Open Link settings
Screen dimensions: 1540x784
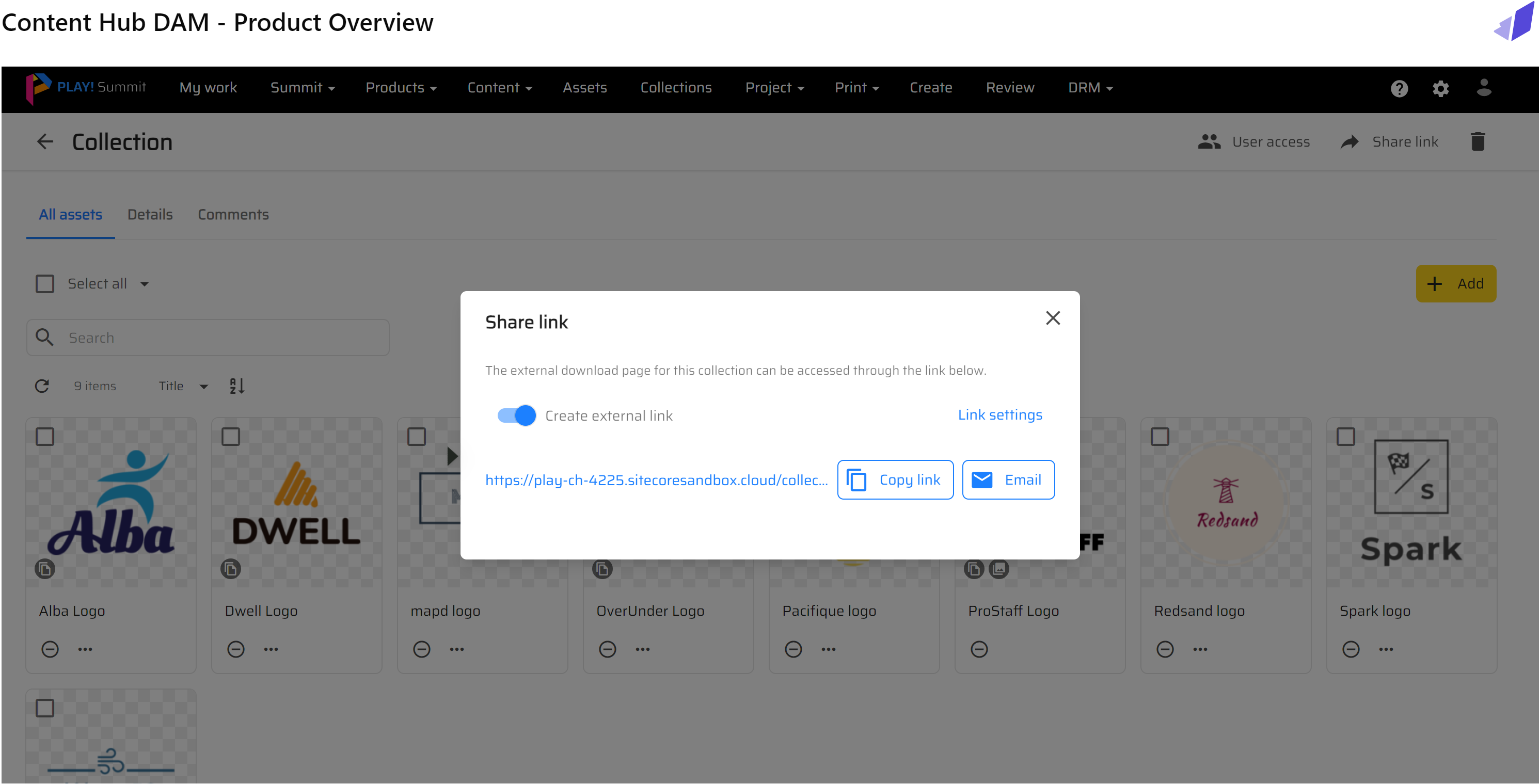coord(999,414)
